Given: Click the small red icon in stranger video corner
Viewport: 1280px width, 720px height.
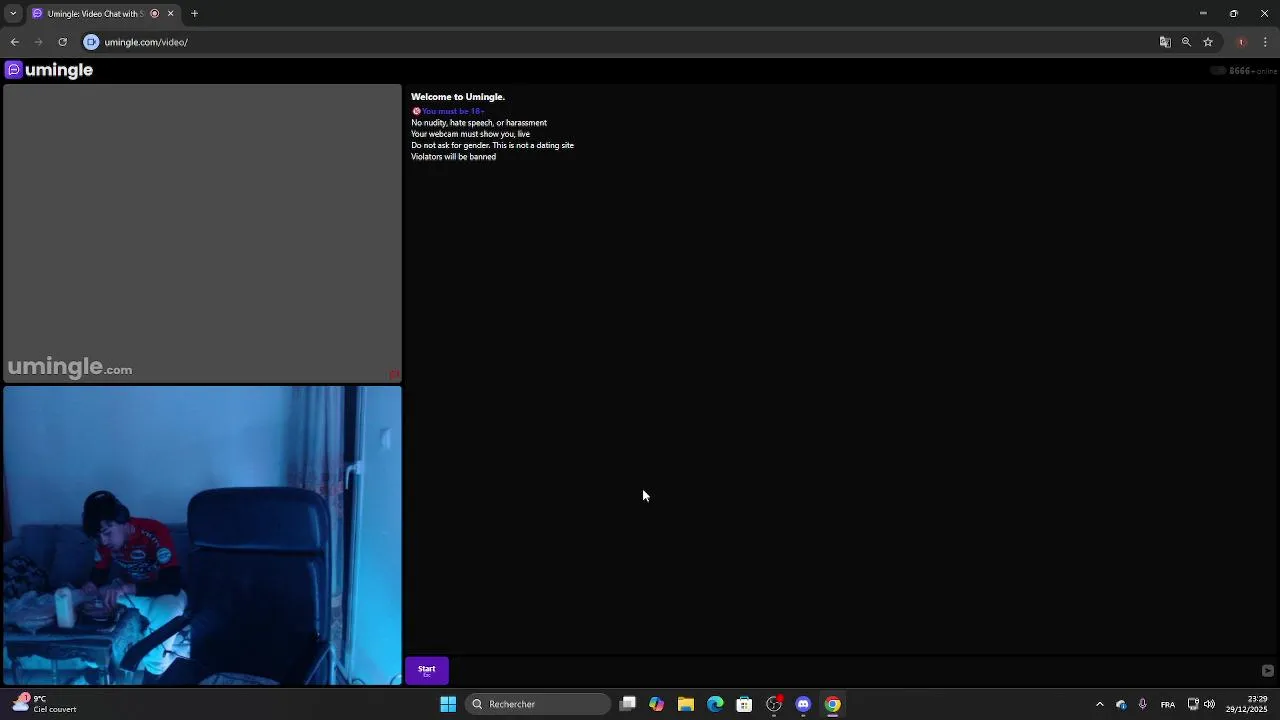Looking at the screenshot, I should [394, 375].
